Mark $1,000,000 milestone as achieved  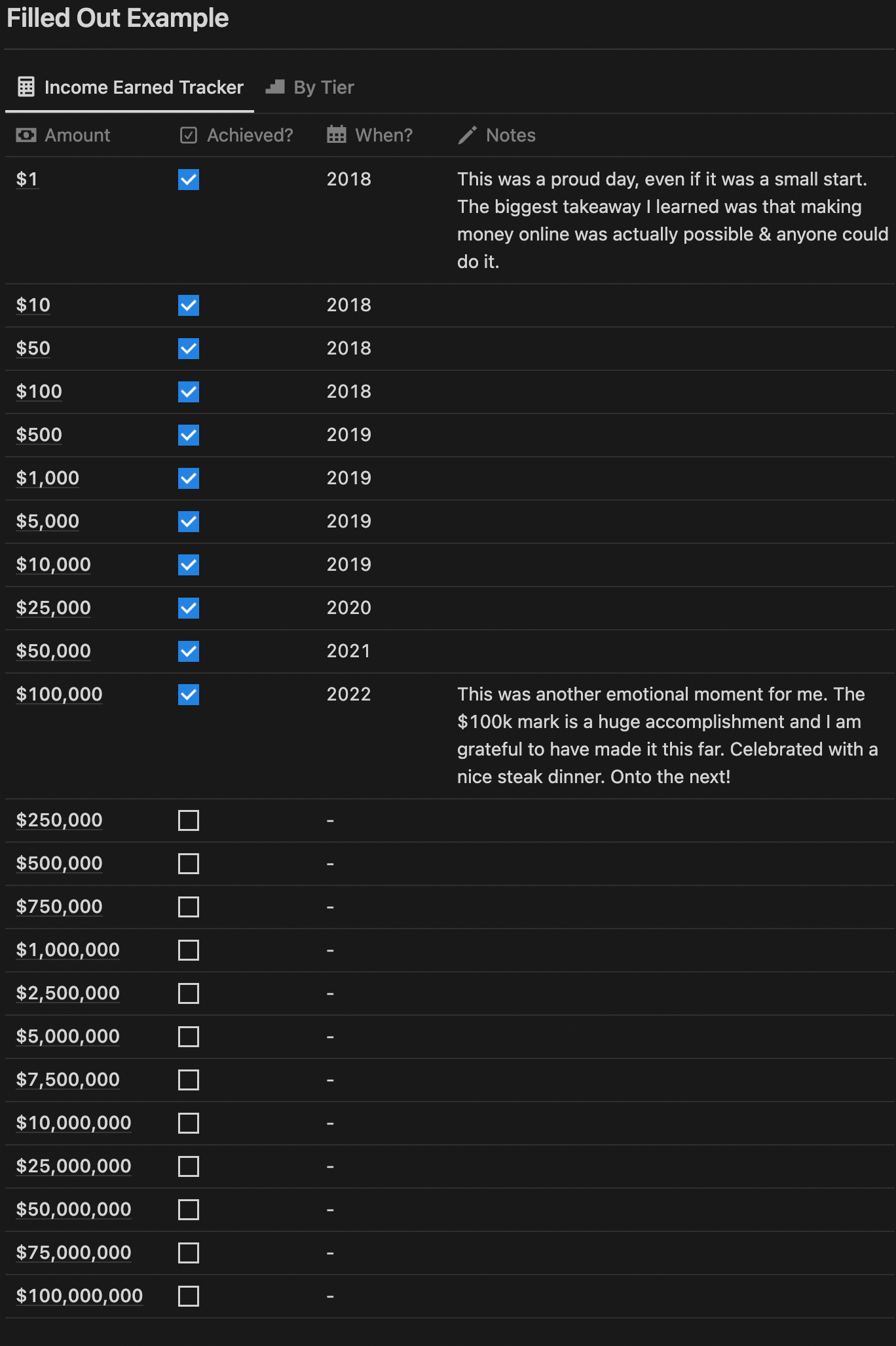[x=189, y=950]
